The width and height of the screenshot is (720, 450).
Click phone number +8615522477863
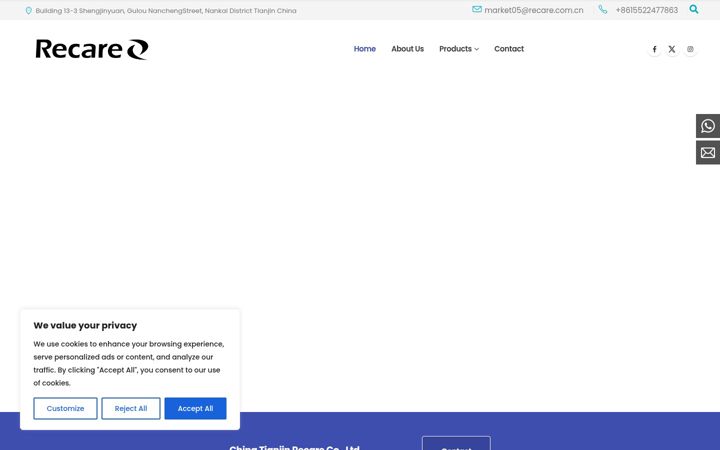647,10
